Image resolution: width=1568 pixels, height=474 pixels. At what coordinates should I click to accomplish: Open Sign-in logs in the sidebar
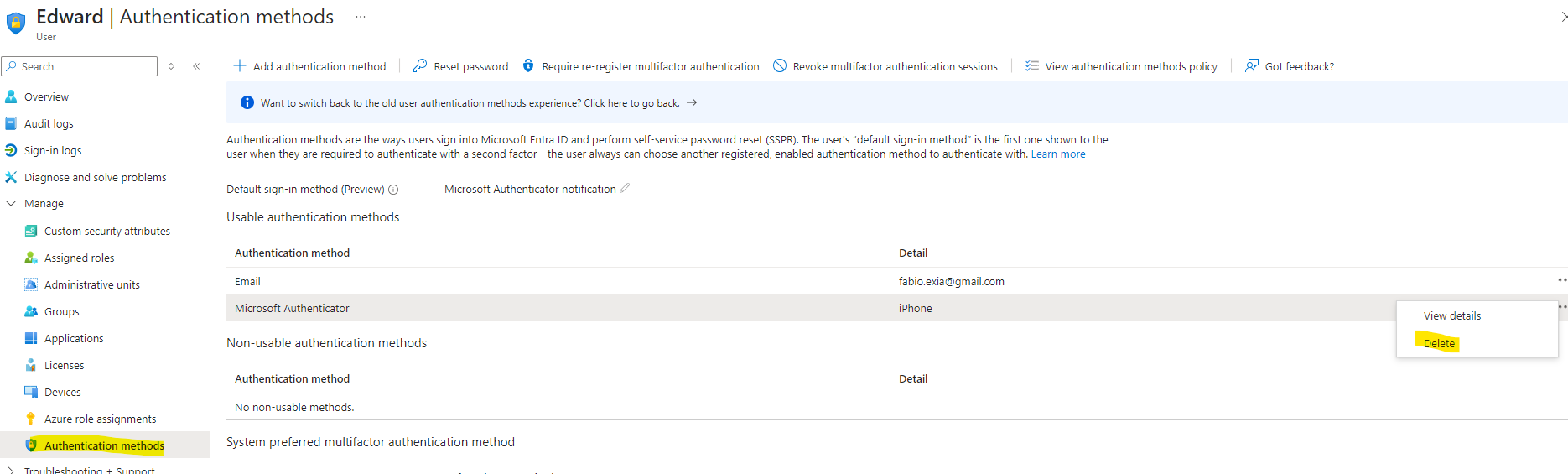[53, 151]
